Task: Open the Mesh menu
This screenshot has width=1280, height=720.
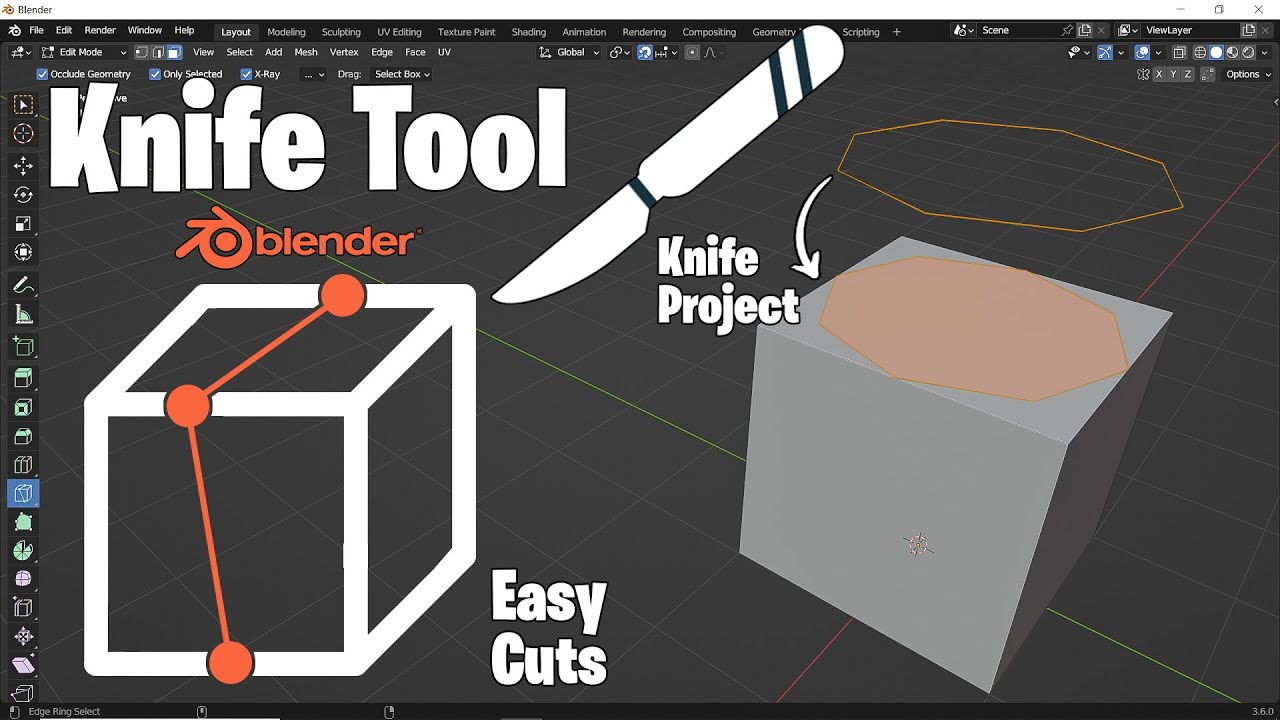Action: 306,52
